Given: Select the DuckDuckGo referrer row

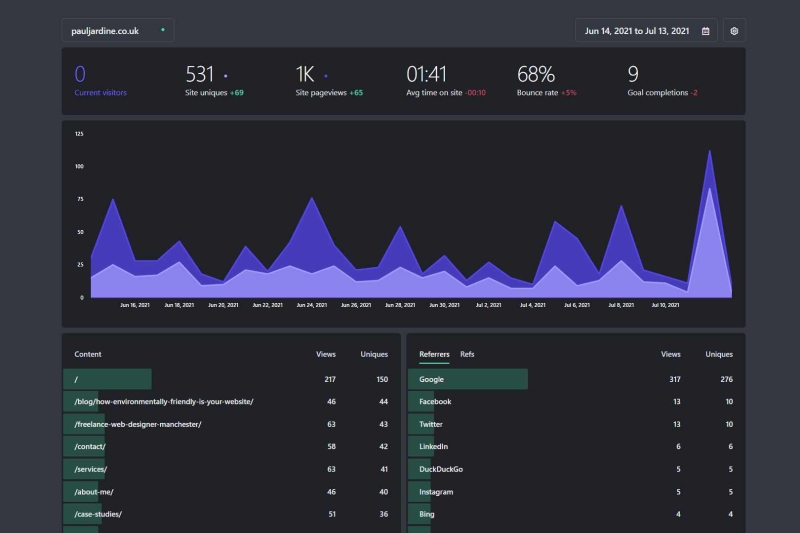Looking at the screenshot, I should tap(576, 469).
